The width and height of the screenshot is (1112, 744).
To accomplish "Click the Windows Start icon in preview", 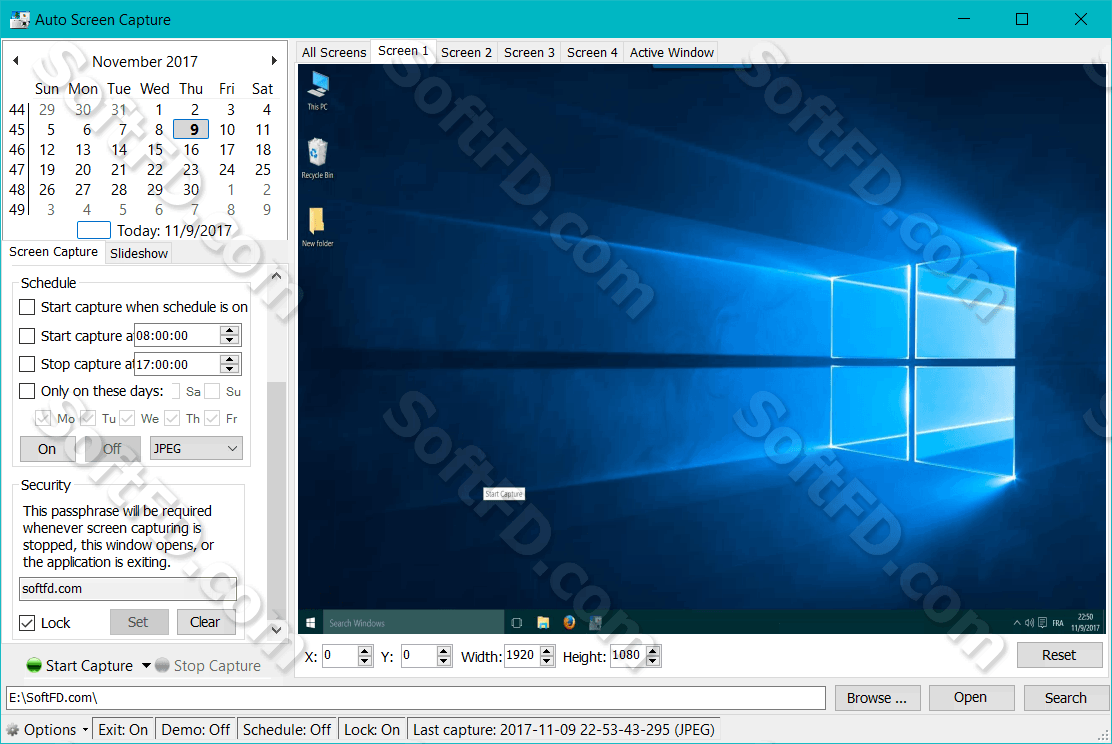I will coord(311,623).
